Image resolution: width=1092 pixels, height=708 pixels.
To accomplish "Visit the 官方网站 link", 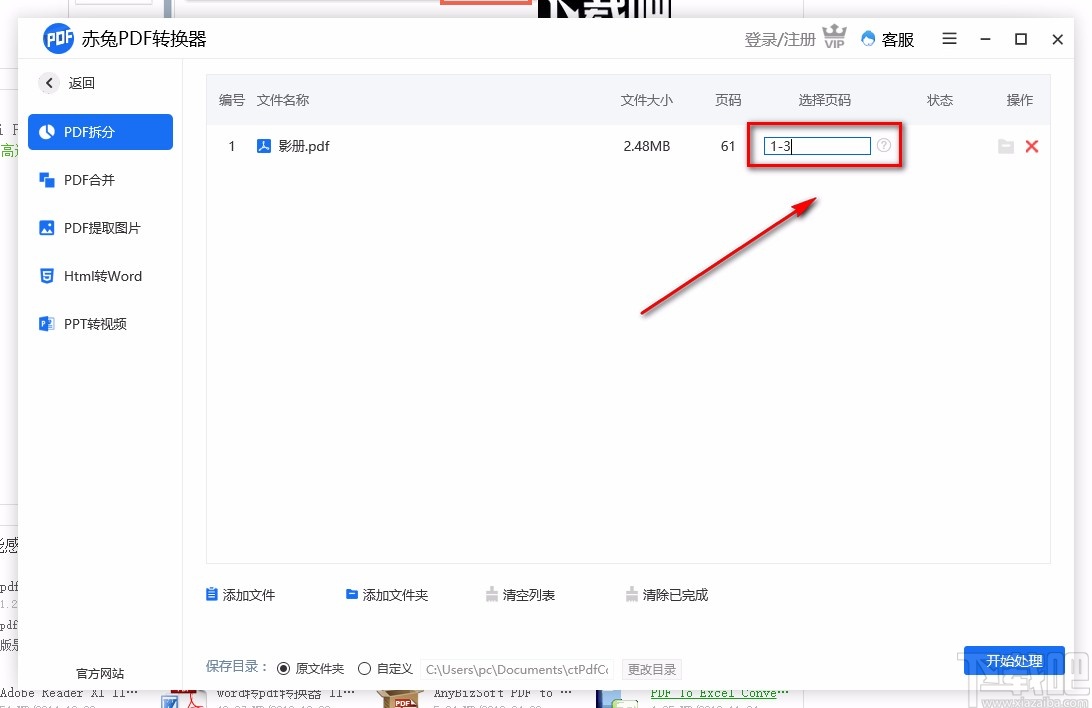I will [x=98, y=673].
